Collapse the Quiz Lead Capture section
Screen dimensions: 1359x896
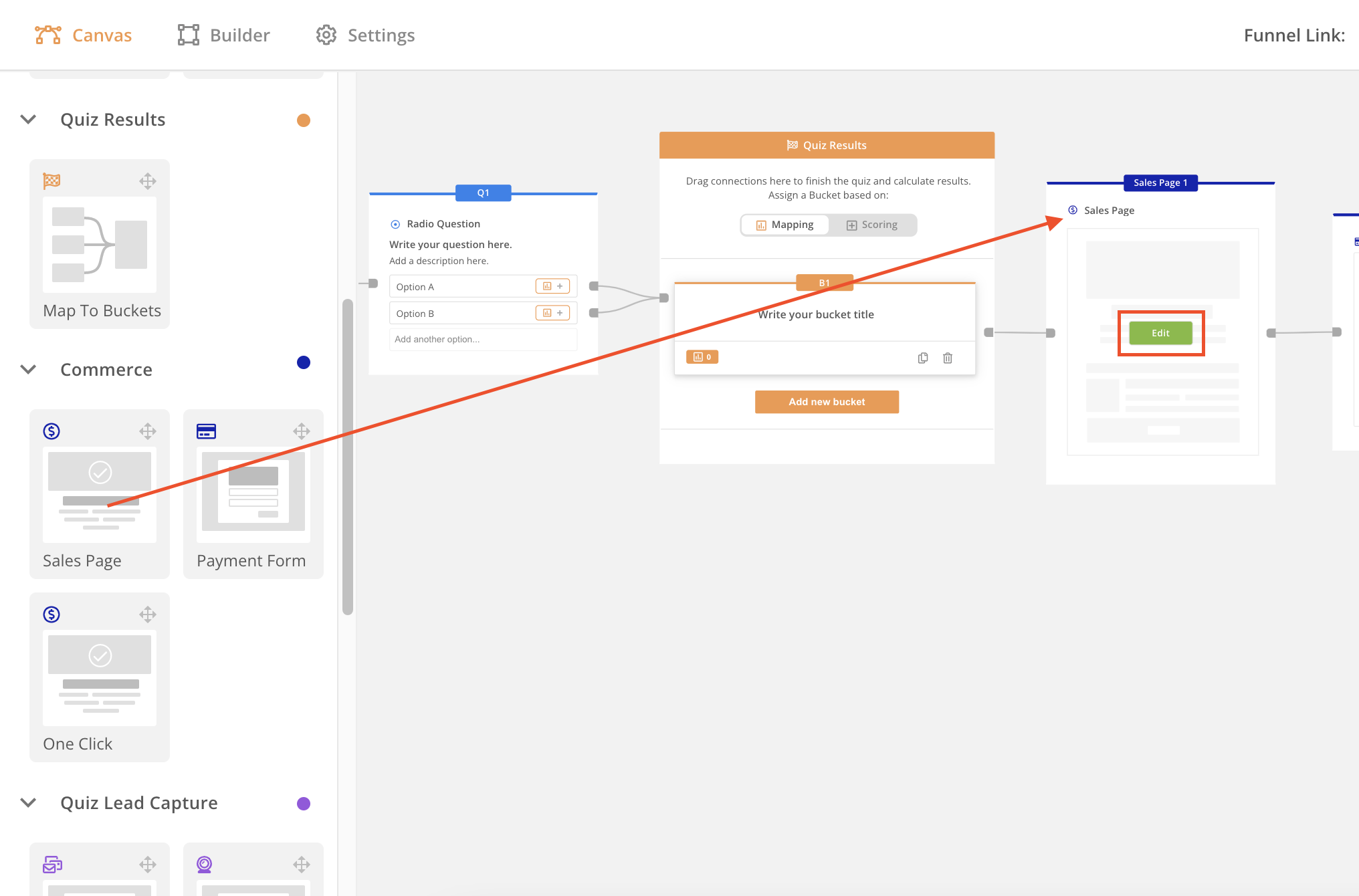click(28, 803)
